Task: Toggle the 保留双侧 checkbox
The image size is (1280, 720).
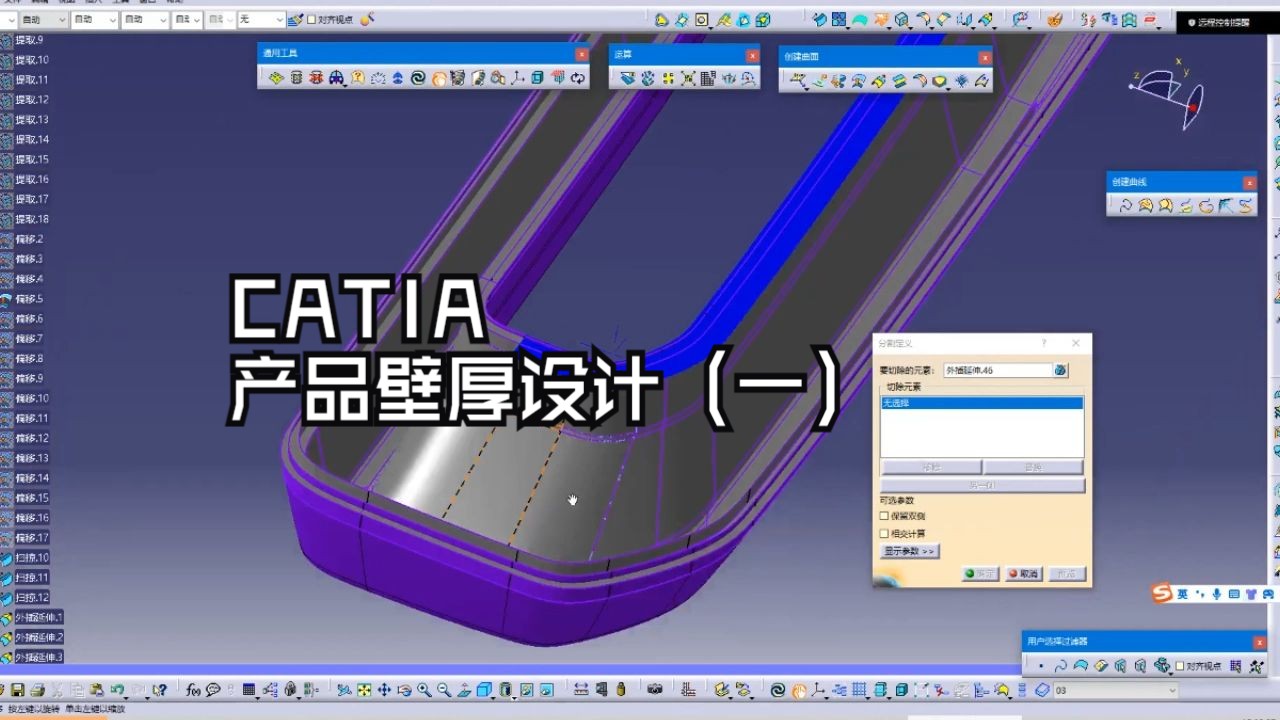Action: click(884, 516)
